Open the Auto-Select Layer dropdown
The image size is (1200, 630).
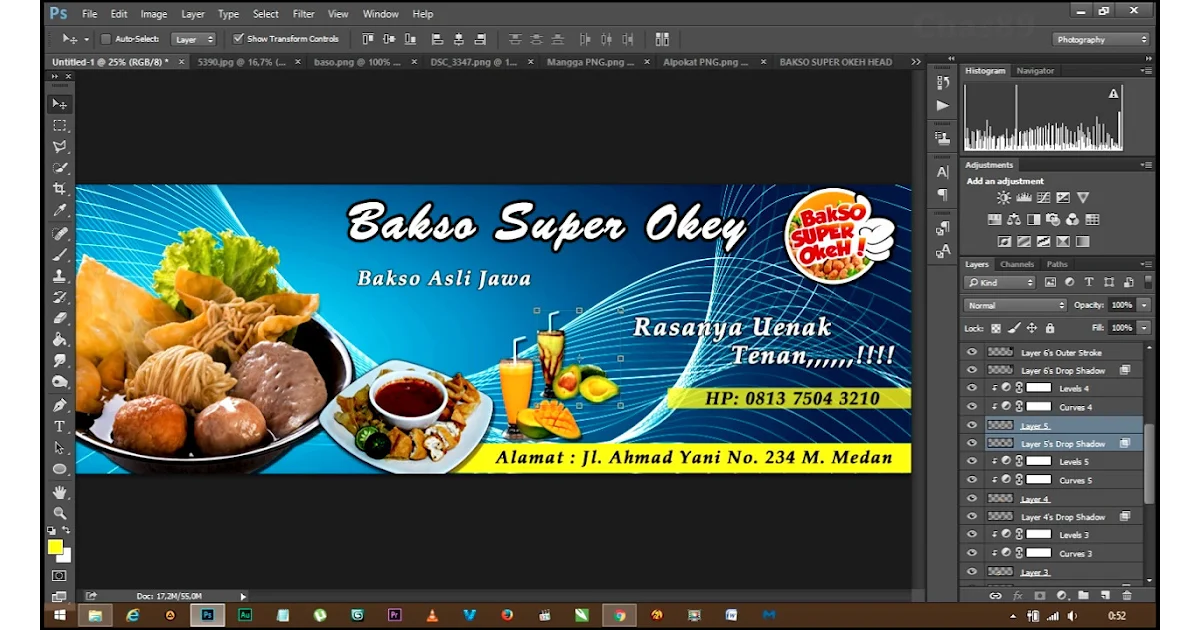pos(194,39)
